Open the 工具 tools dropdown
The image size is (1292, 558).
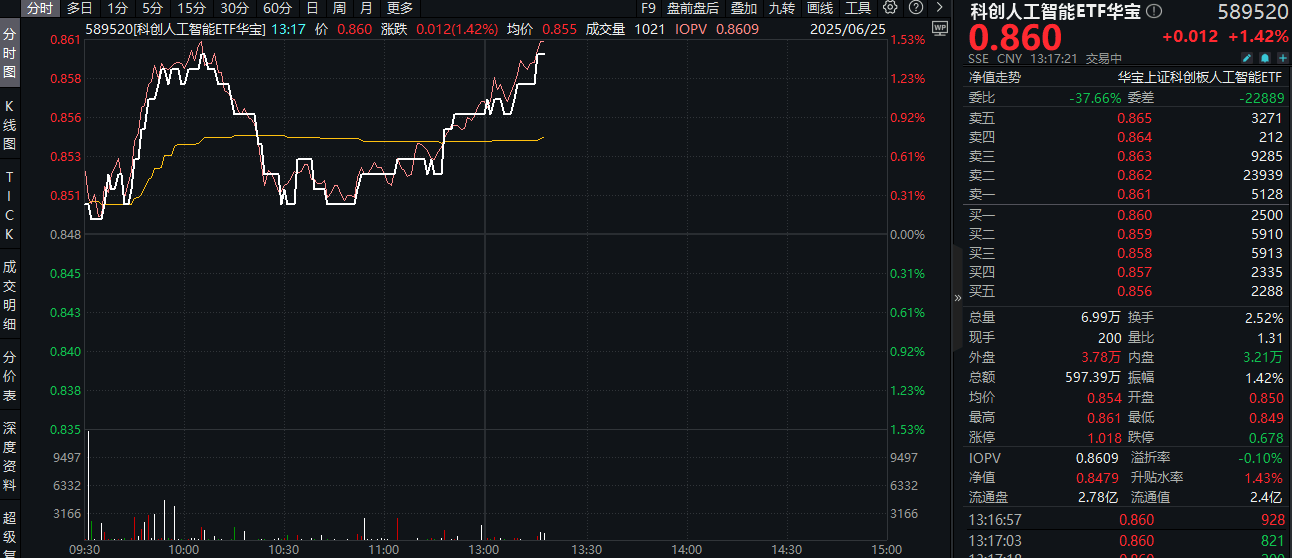(858, 8)
